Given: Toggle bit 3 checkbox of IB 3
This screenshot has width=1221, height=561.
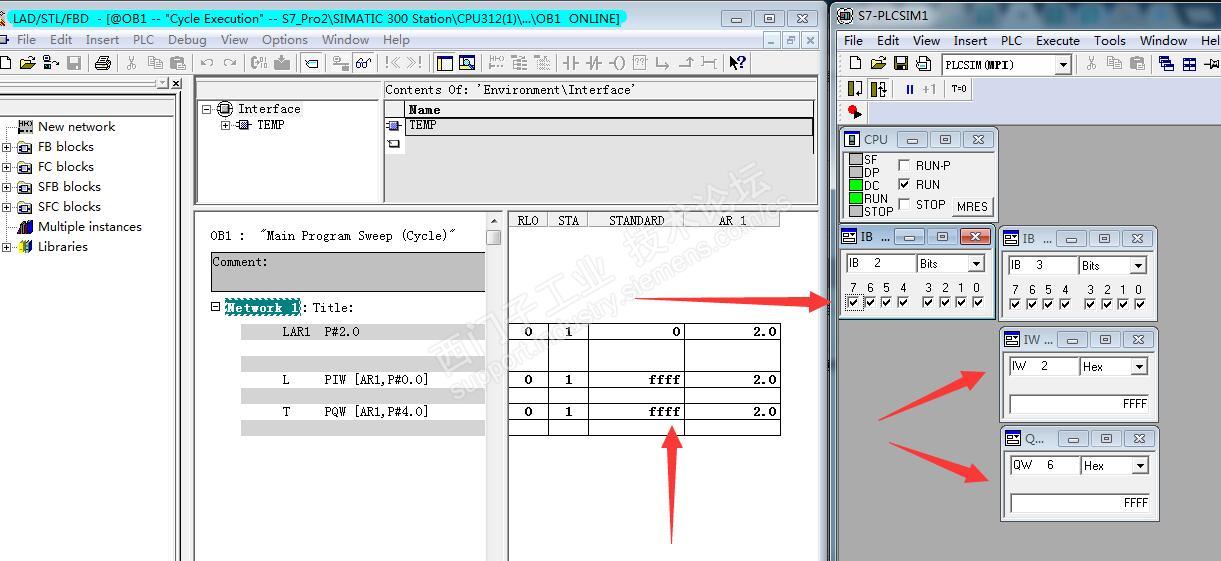Looking at the screenshot, I should click(x=1089, y=304).
